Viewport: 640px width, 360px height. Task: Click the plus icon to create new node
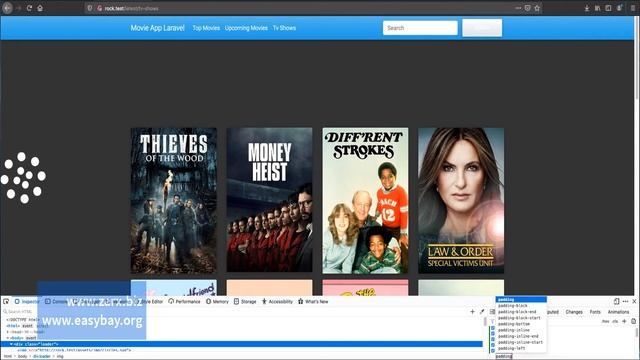[x=472, y=312]
